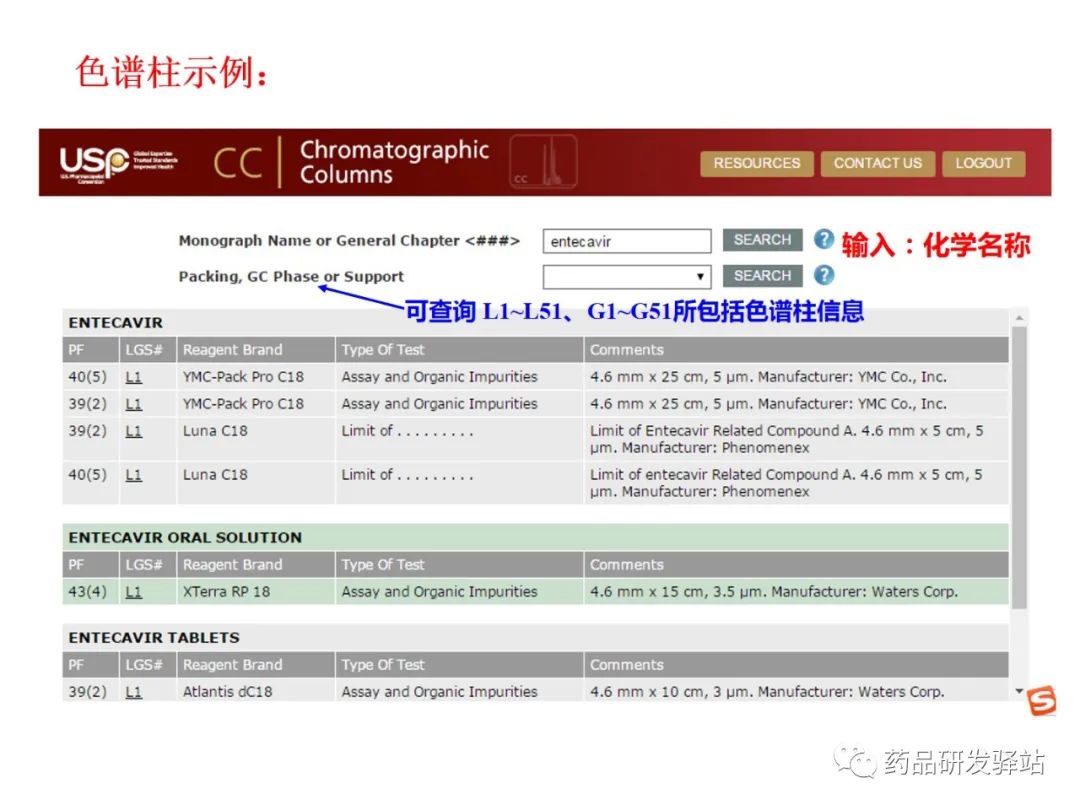Open L1 link in Atlantis dC18 row
The image size is (1080, 810).
click(x=134, y=692)
